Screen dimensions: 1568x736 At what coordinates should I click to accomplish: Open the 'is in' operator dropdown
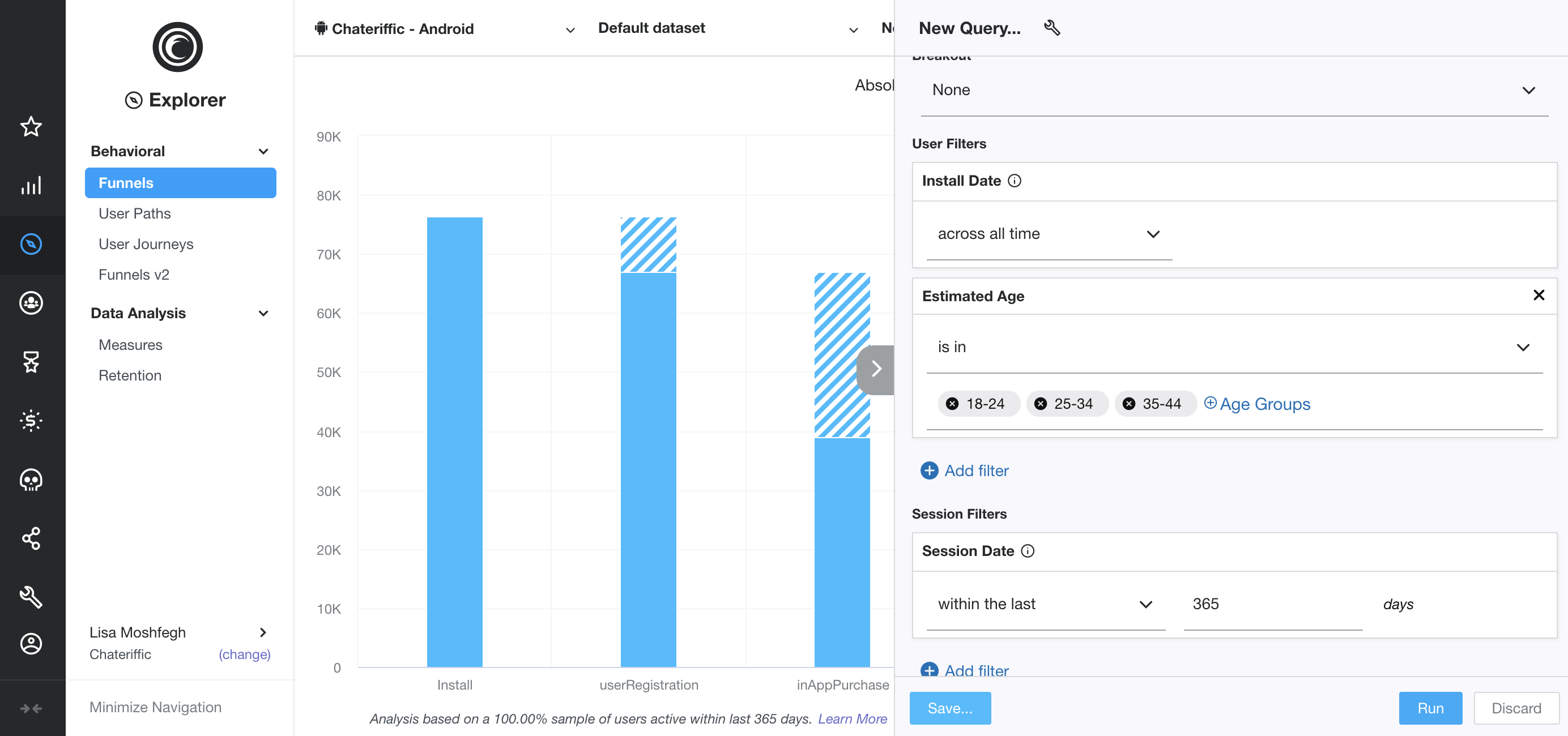click(x=1234, y=347)
